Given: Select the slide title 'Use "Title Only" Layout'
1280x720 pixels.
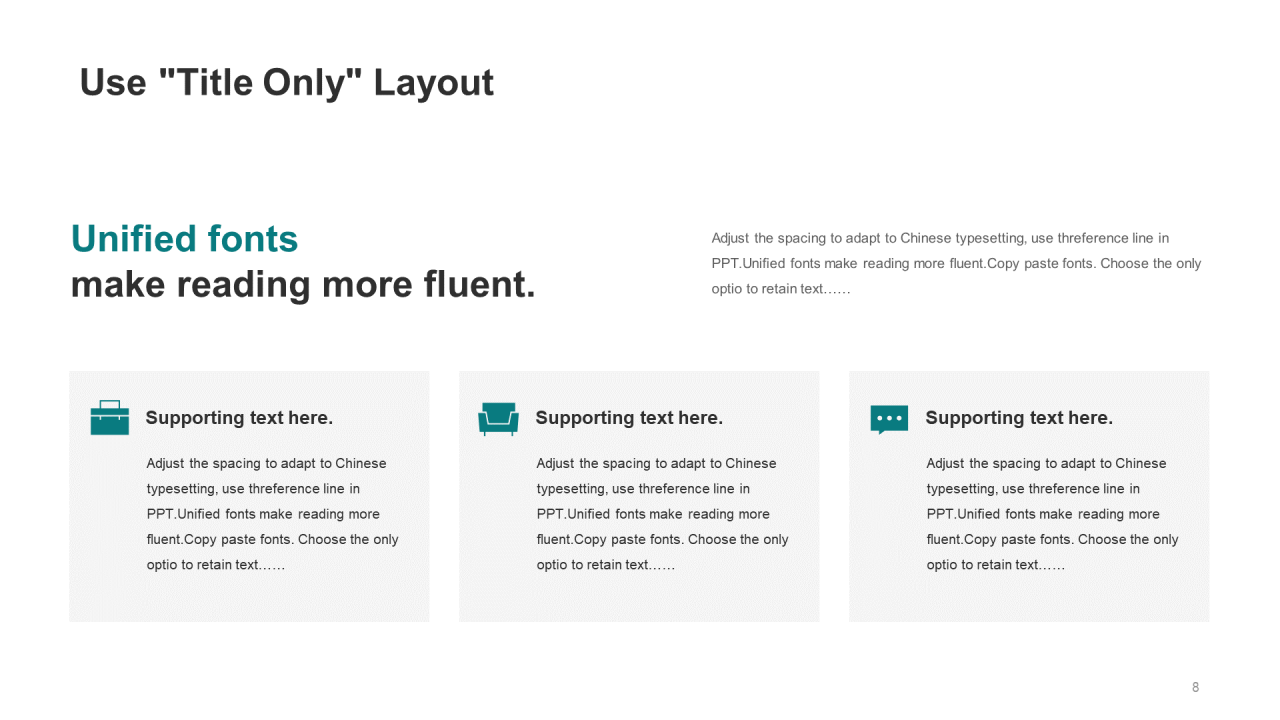Looking at the screenshot, I should pos(286,82).
